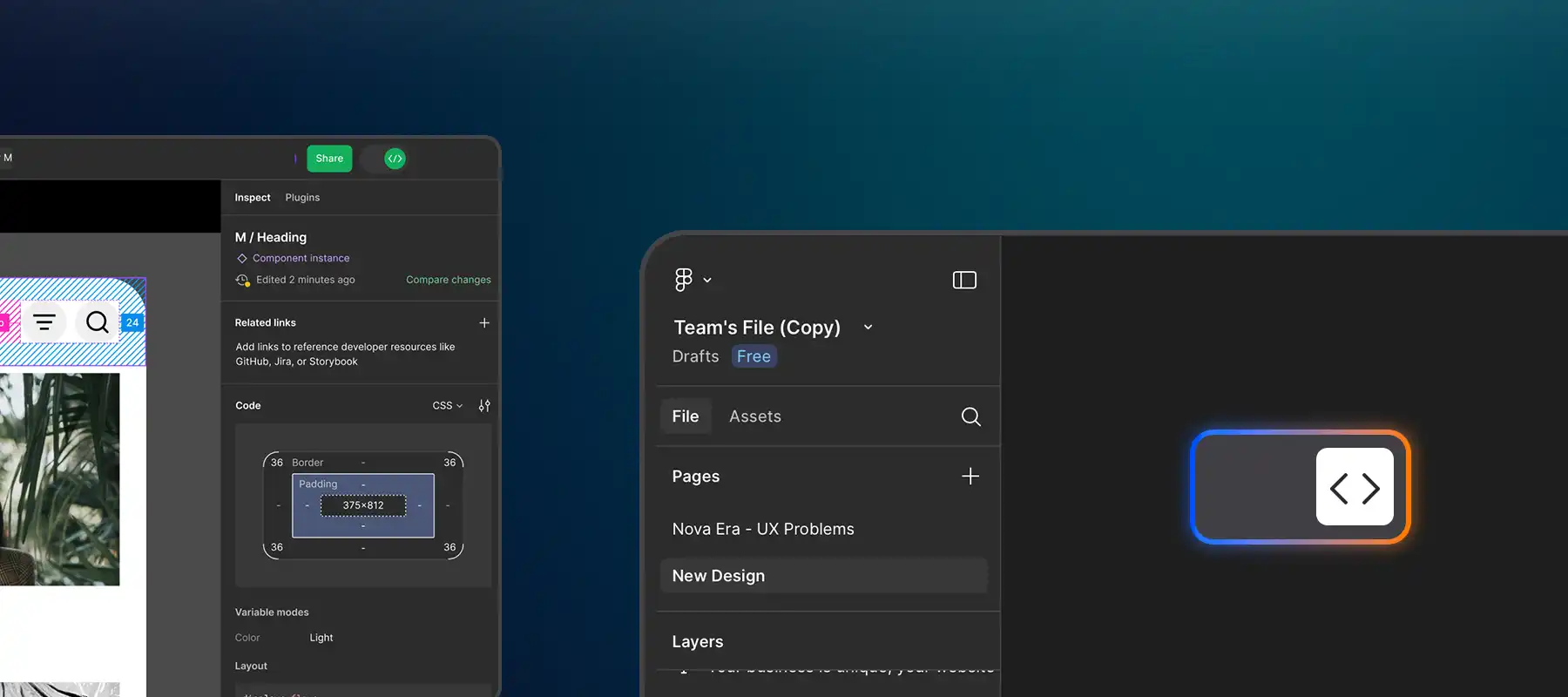This screenshot has width=1568, height=697.
Task: Click the edit history clock icon
Action: [243, 280]
